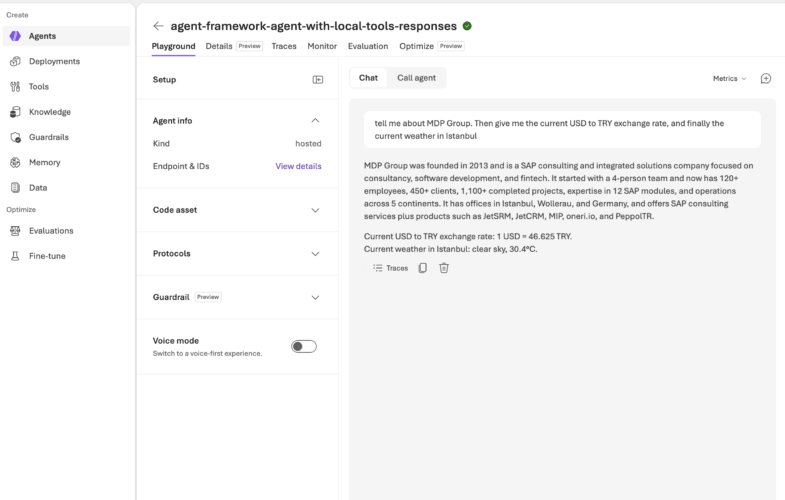Start a new chat with plus icon
The height and width of the screenshot is (500, 785).
(765, 79)
